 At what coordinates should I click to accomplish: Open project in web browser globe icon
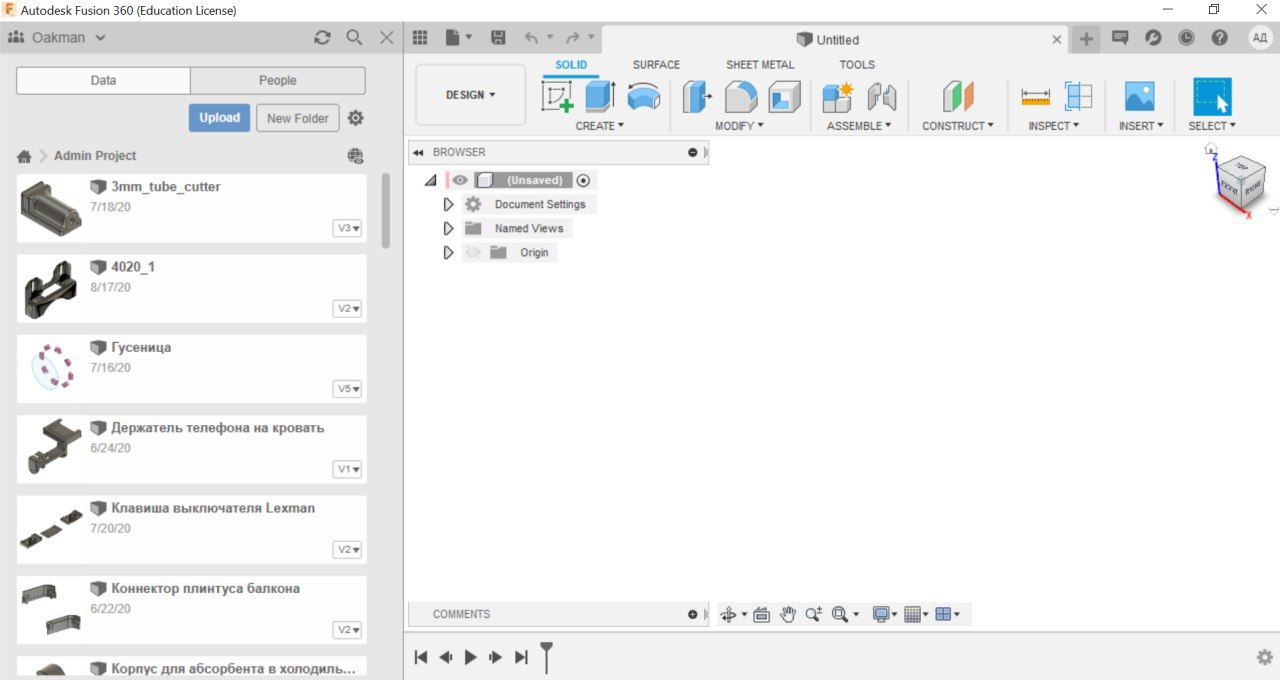[355, 156]
